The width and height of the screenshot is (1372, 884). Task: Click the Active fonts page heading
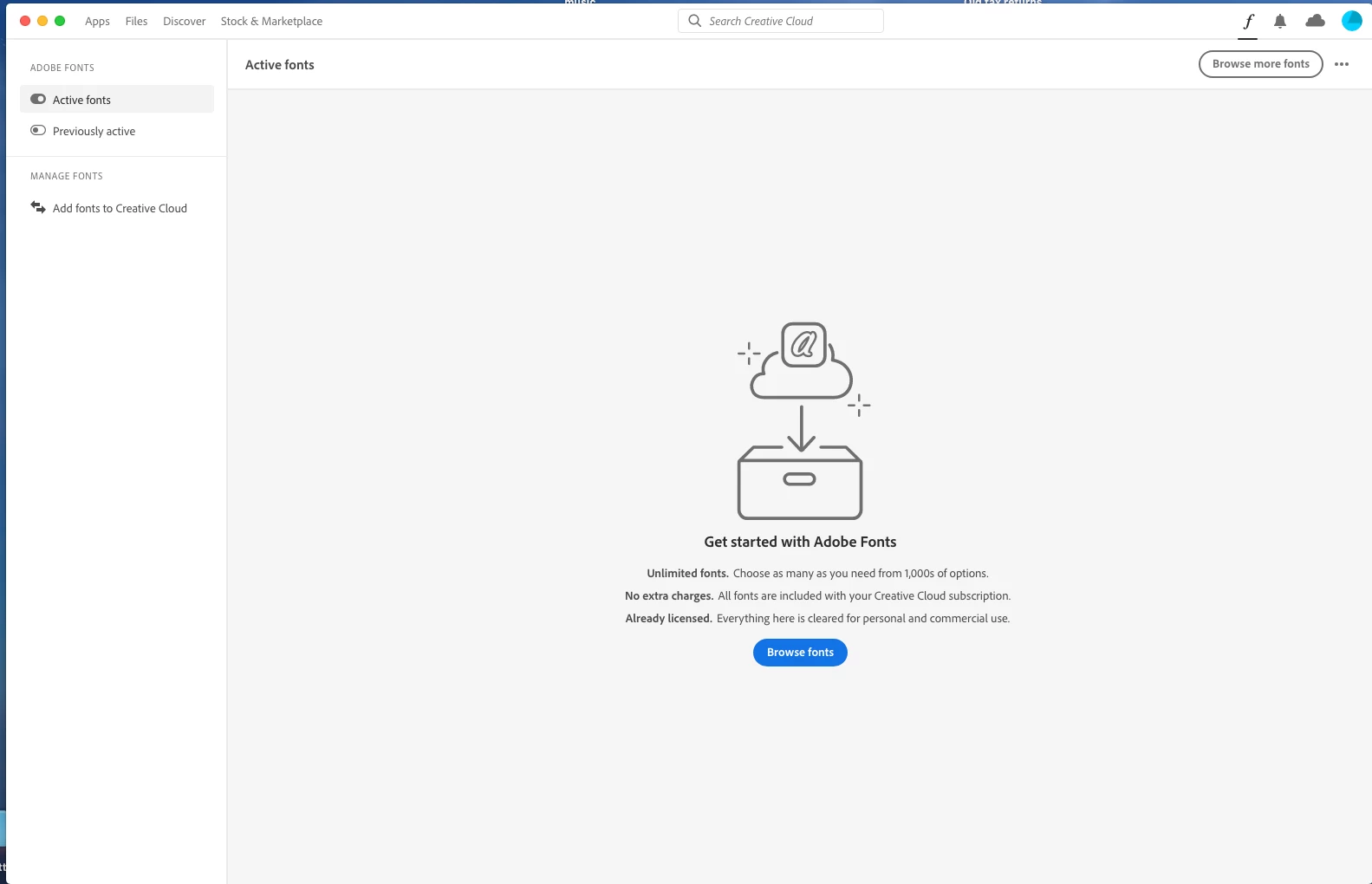[x=280, y=65]
